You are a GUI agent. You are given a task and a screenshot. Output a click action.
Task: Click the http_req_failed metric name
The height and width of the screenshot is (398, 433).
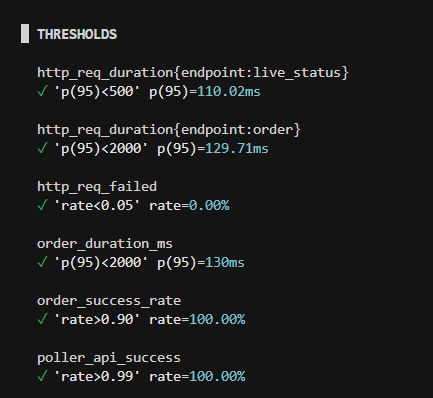tap(97, 186)
